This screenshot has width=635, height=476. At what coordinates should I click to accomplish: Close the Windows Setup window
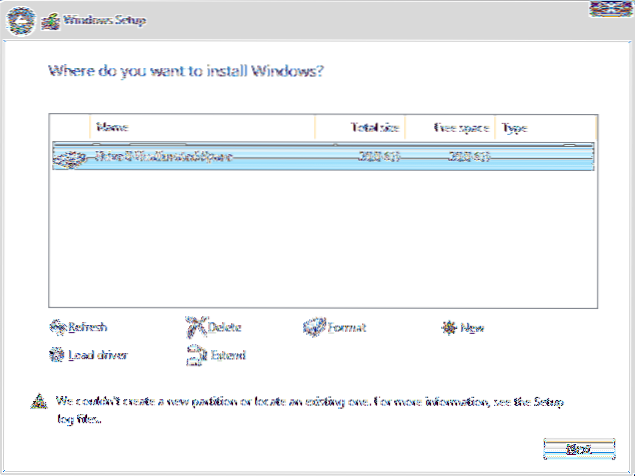pos(610,9)
